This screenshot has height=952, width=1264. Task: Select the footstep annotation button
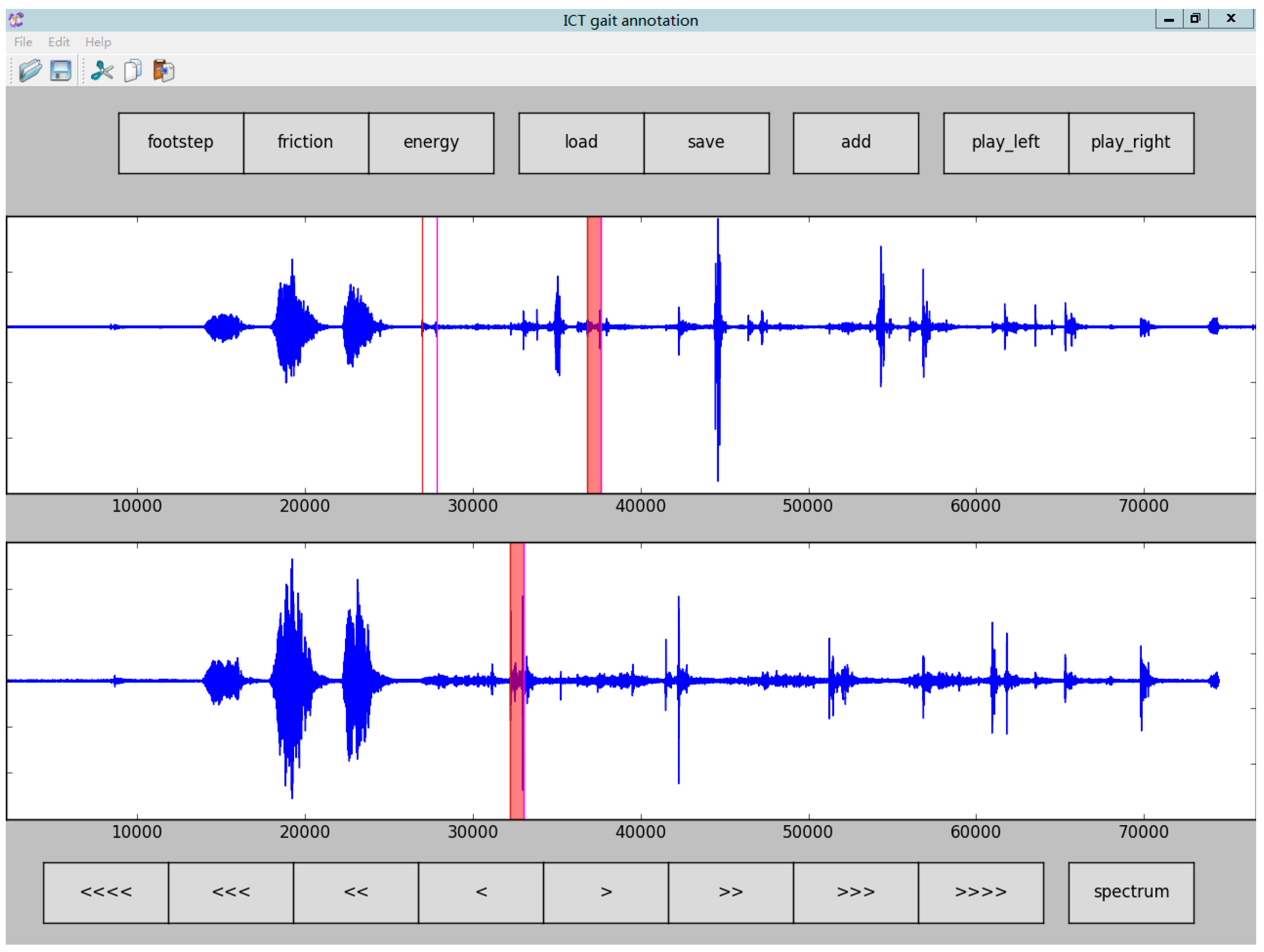(180, 143)
